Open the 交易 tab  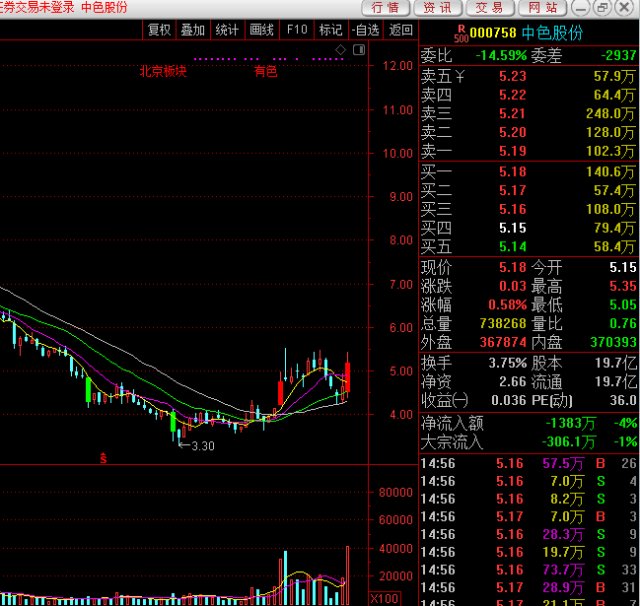pos(489,8)
